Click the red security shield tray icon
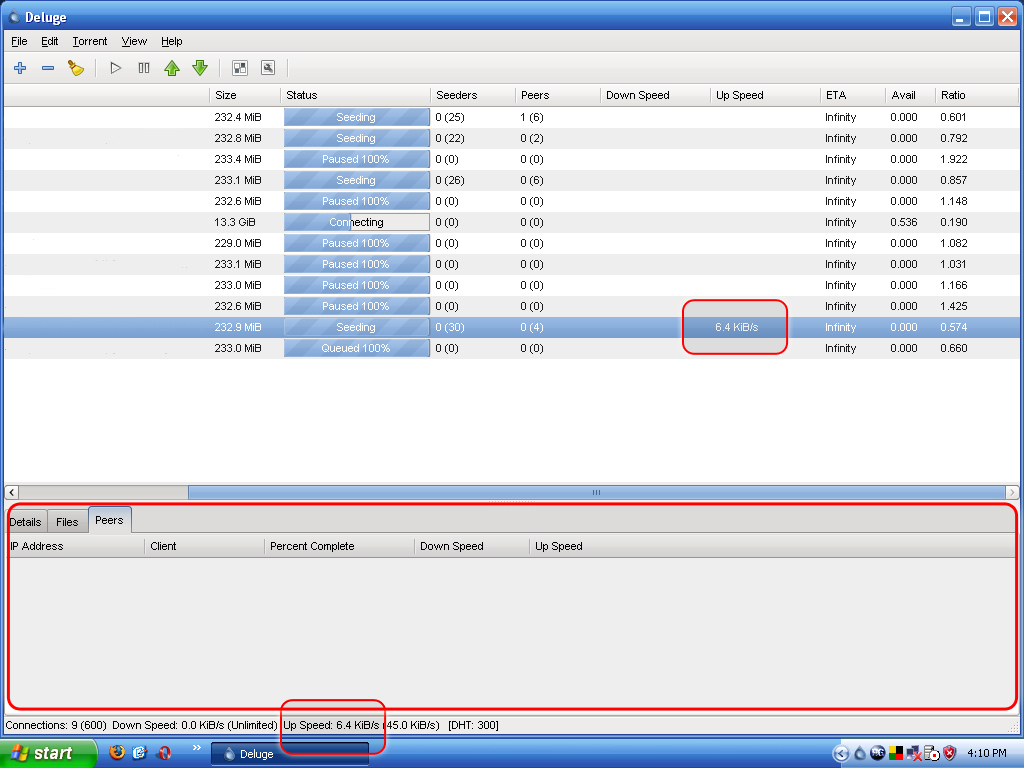 point(950,754)
